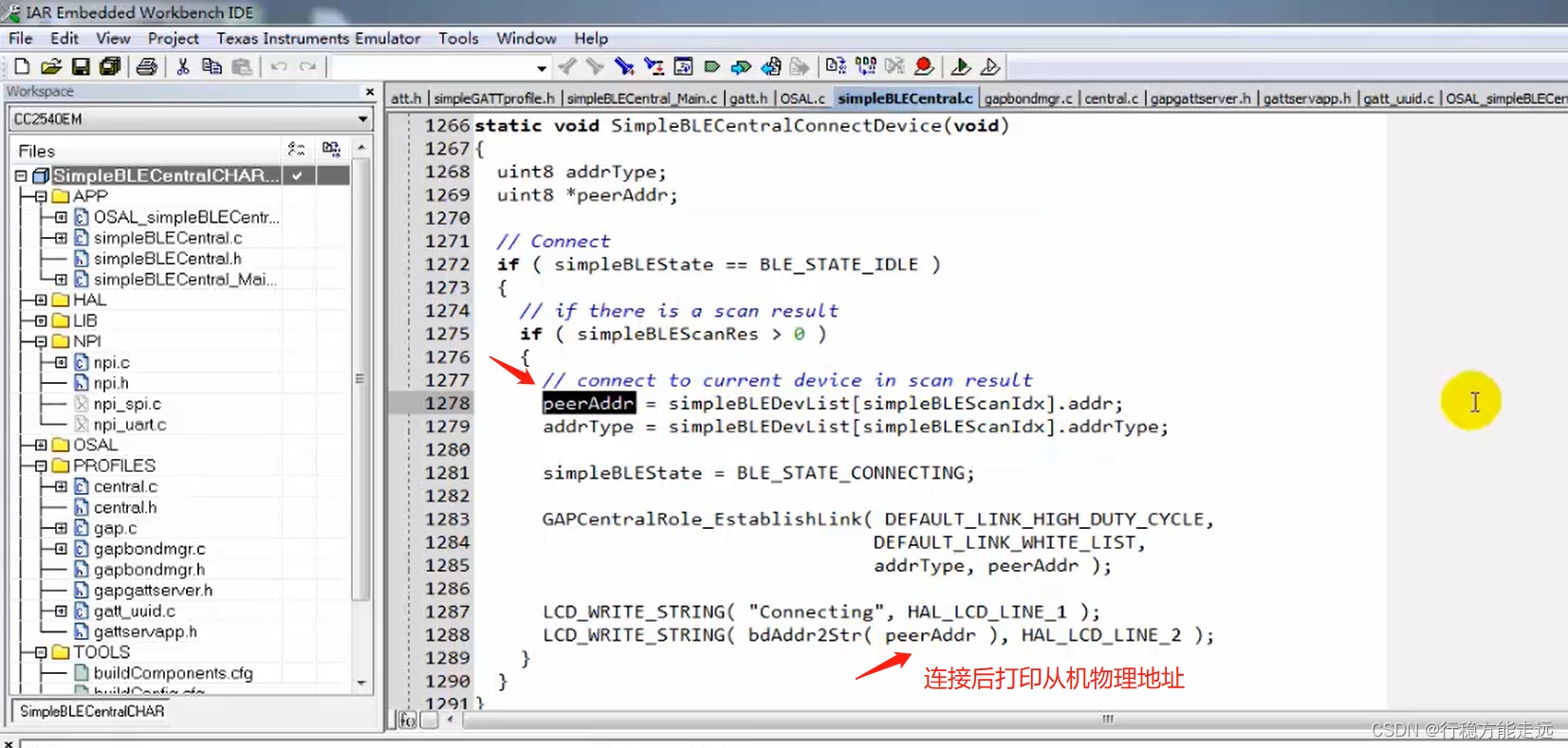Switch to the gattservapp.h editor tab
The width and height of the screenshot is (1568, 748).
(x=1307, y=99)
